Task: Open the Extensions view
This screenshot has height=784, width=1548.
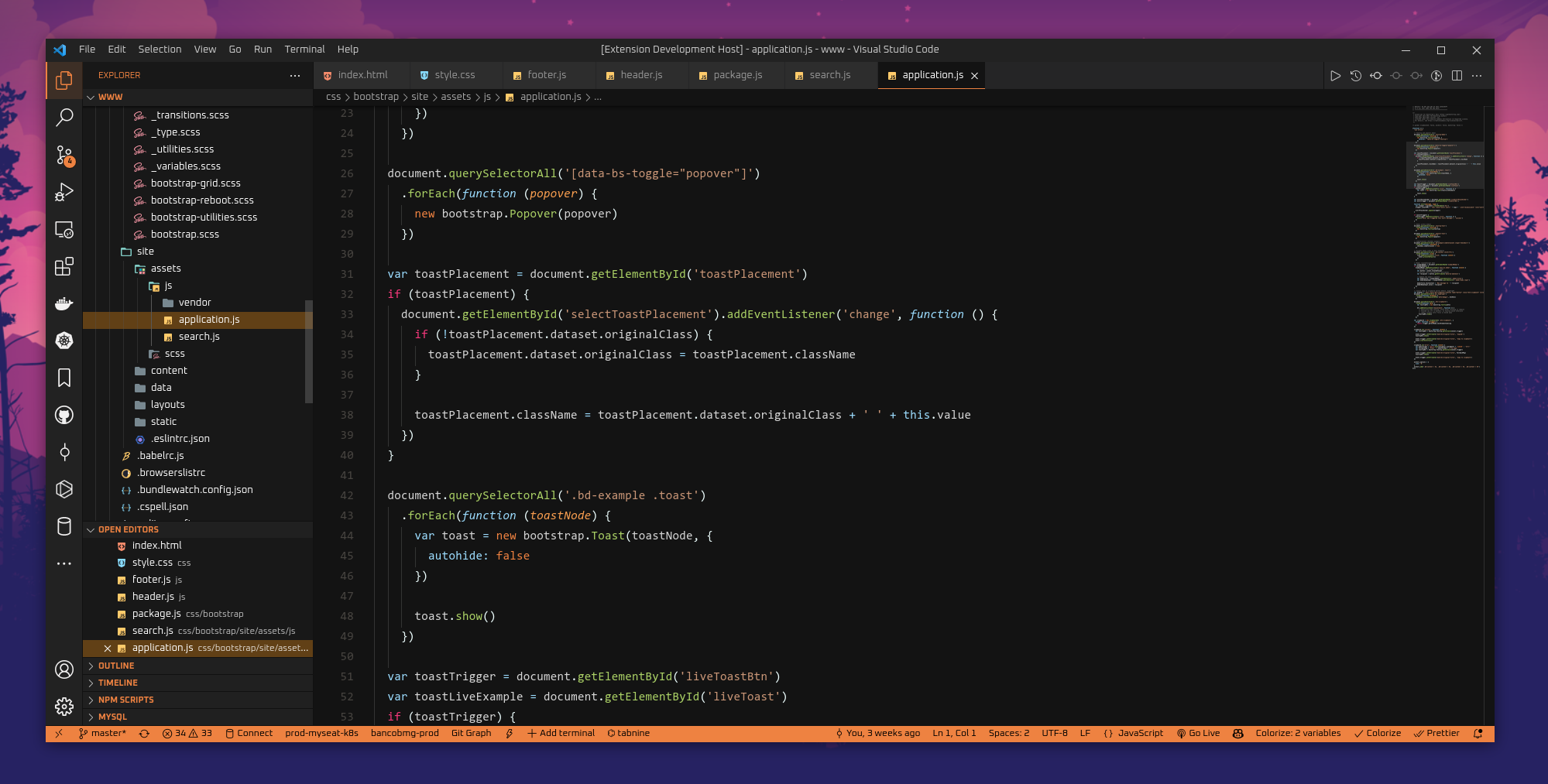Action: tap(64, 267)
